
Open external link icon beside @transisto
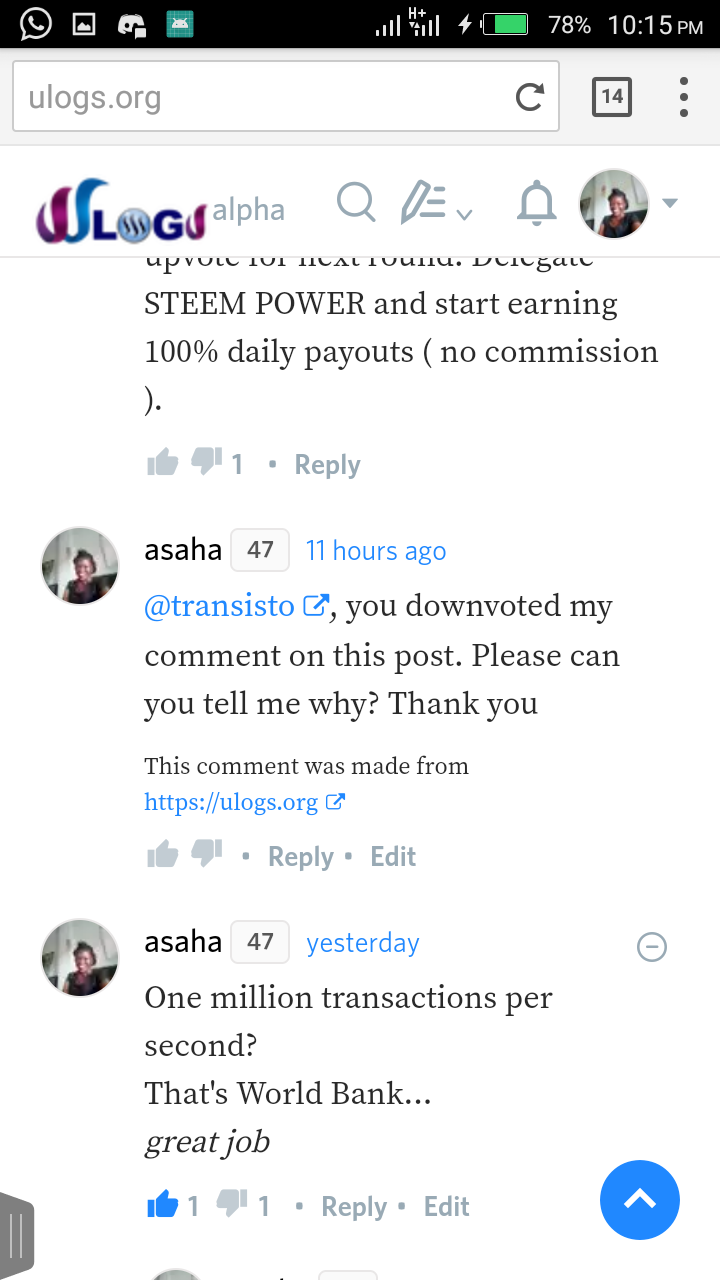[x=315, y=606]
